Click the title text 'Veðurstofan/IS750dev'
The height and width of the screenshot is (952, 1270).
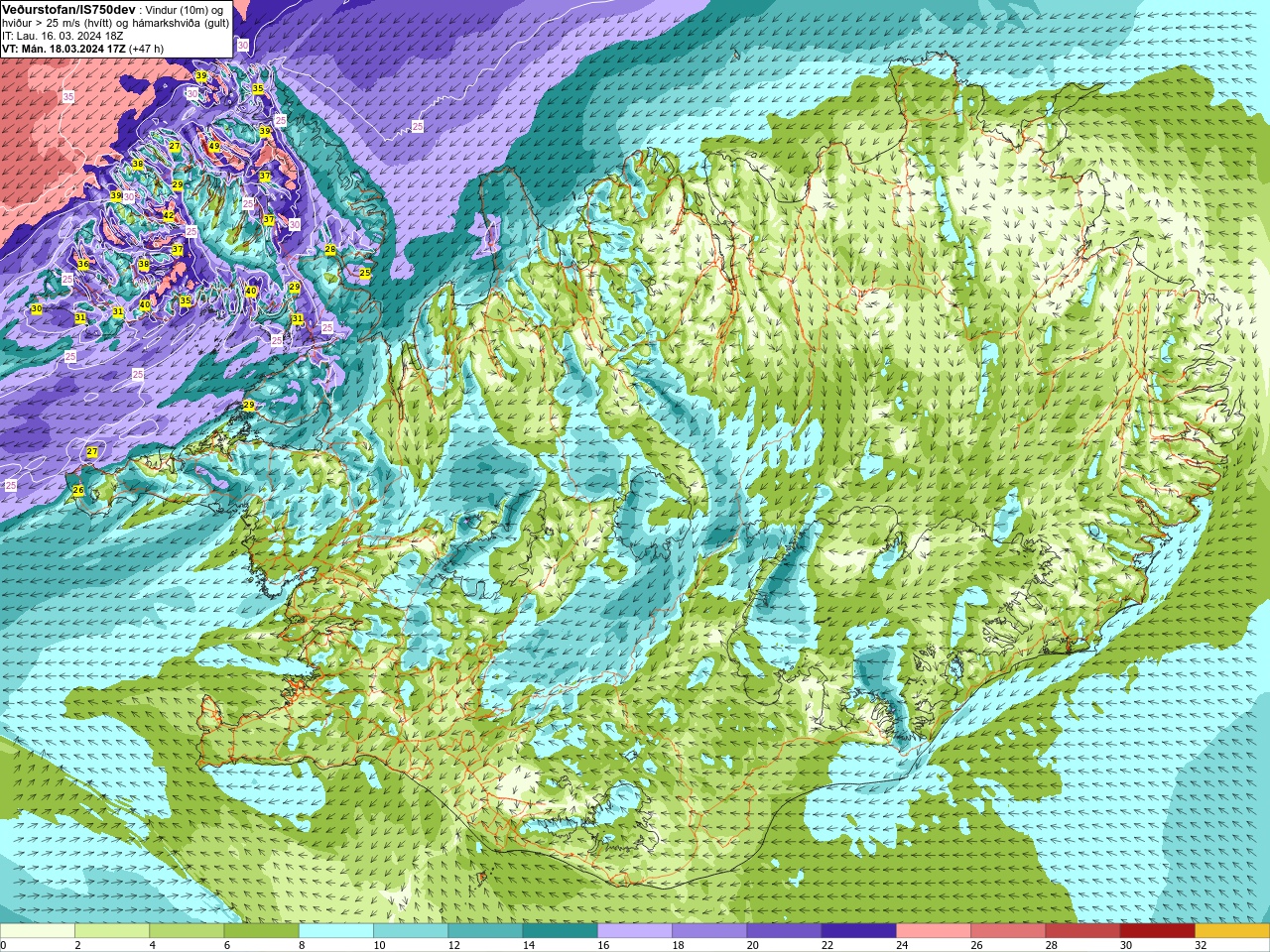point(68,9)
